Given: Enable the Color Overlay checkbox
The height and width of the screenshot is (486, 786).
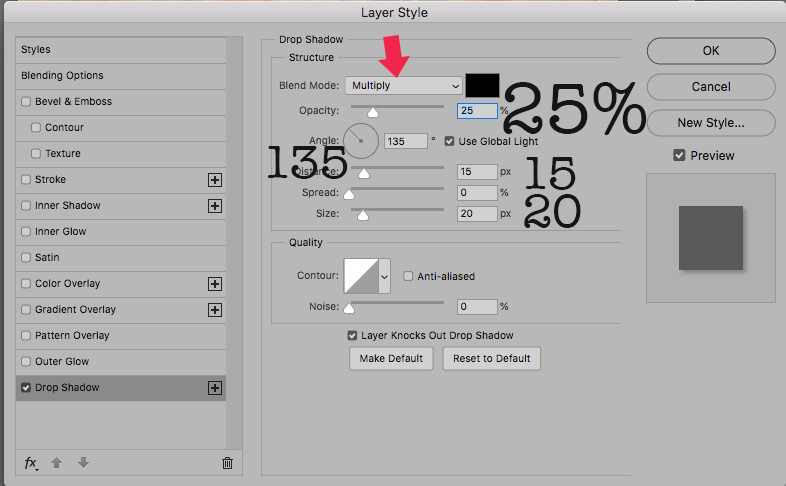Looking at the screenshot, I should [26, 284].
